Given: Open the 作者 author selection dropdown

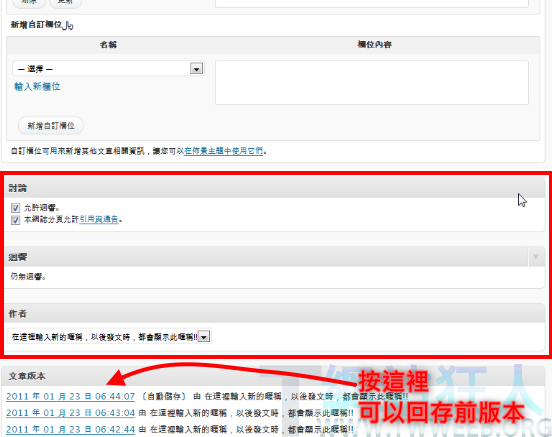Looking at the screenshot, I should 109,337.
